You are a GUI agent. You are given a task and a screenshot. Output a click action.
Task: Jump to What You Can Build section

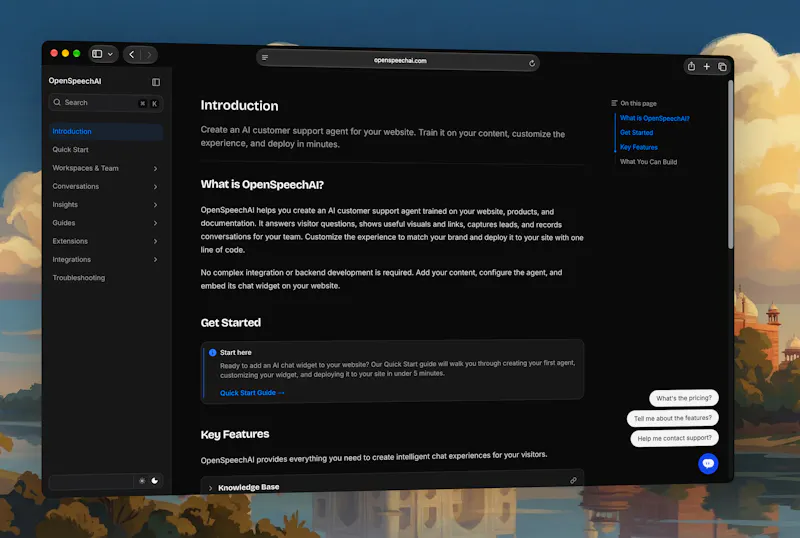(x=648, y=162)
